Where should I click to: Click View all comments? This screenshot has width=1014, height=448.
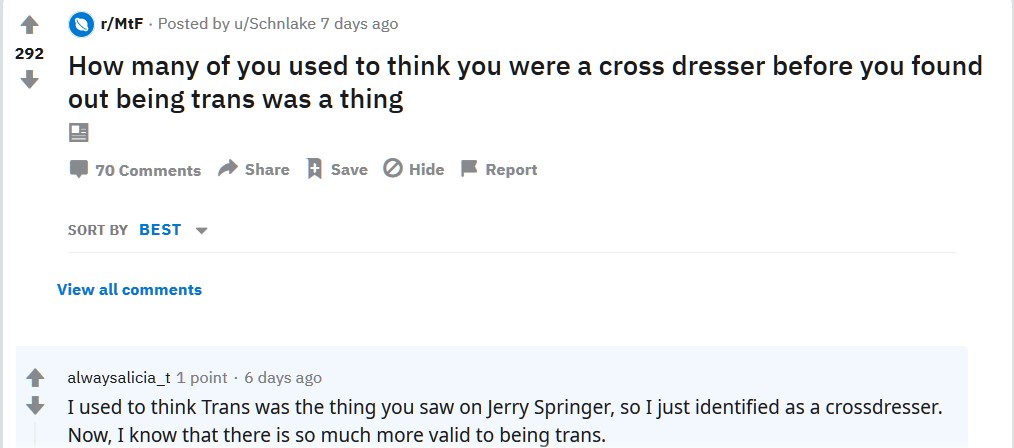tap(129, 290)
